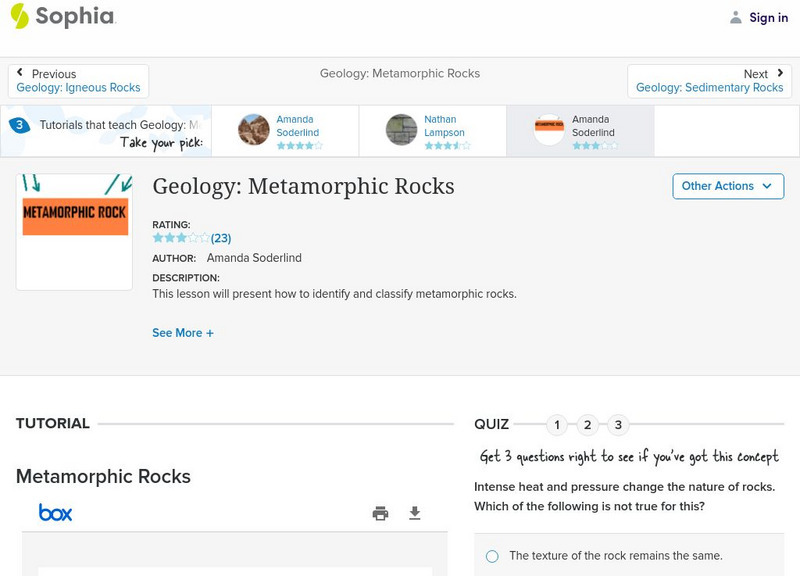Viewport: 800px width, 576px height.
Task: Click the Box logo in the viewer
Action: pyautogui.click(x=55, y=513)
